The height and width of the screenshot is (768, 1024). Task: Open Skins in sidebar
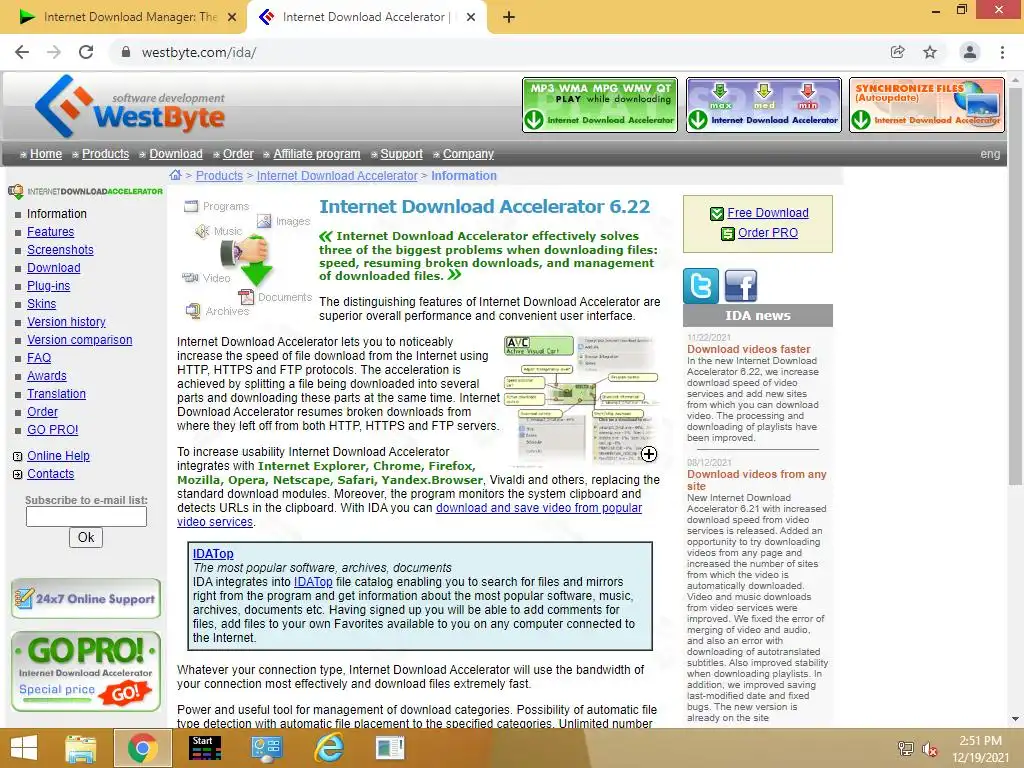click(41, 304)
